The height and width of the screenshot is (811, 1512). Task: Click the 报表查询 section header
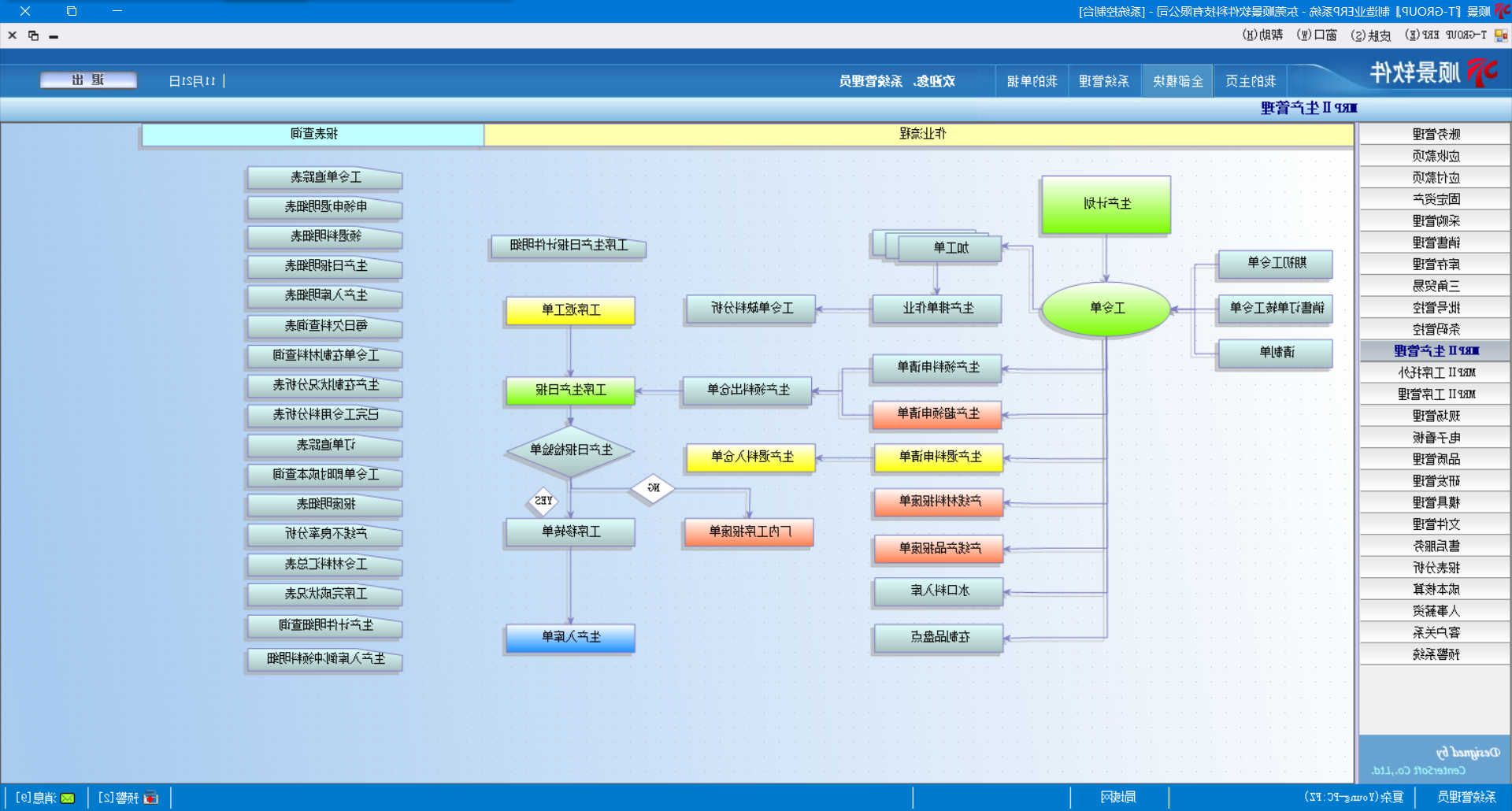(313, 134)
